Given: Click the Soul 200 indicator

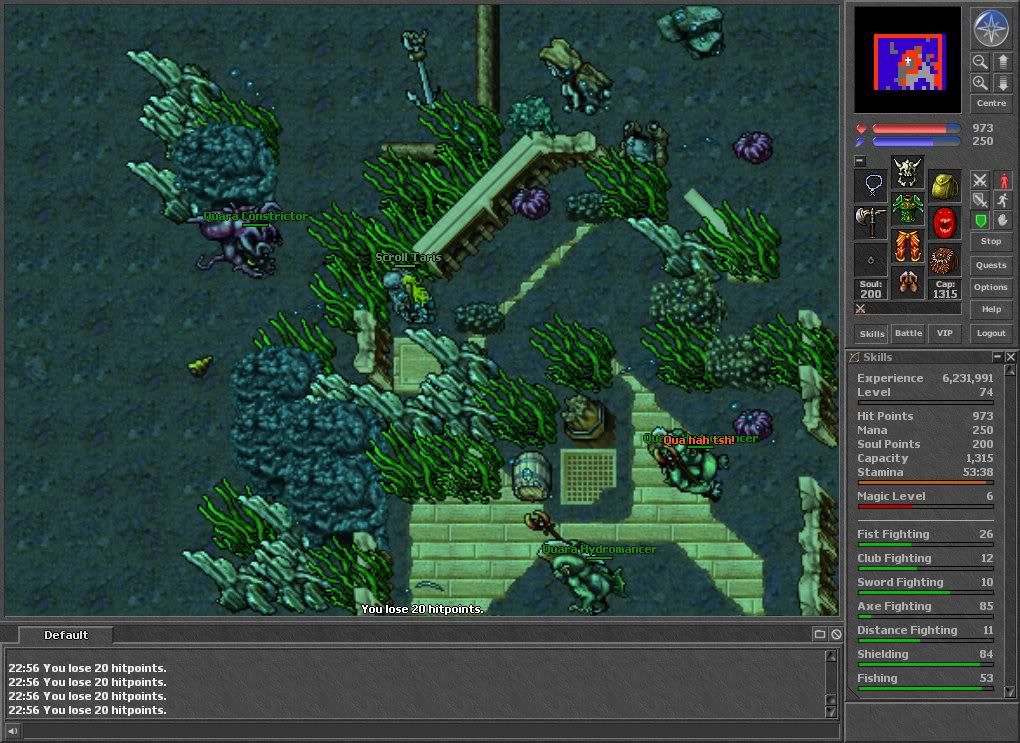Looking at the screenshot, I should coord(871,289).
